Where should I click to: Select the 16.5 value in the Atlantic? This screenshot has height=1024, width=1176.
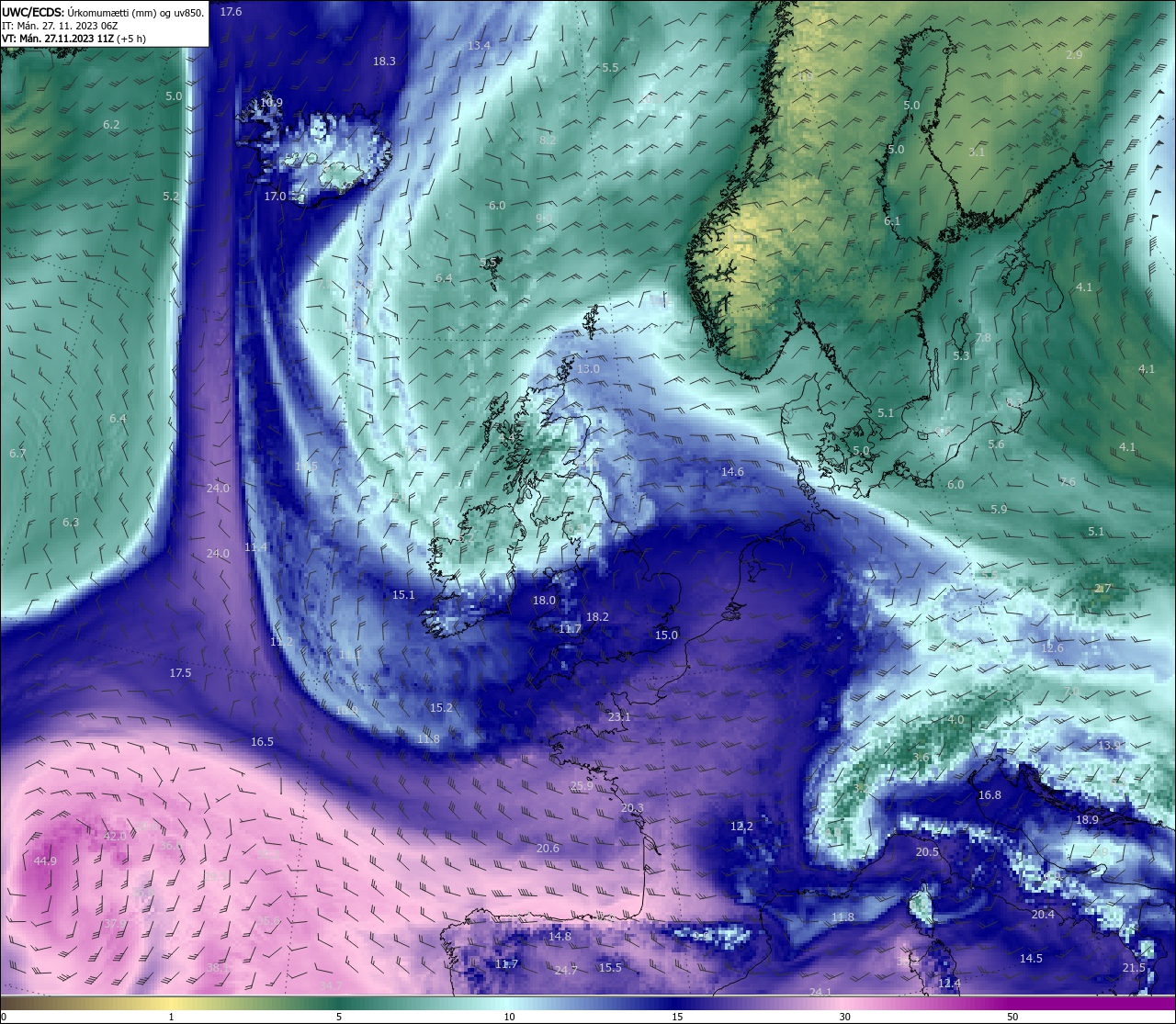click(262, 742)
